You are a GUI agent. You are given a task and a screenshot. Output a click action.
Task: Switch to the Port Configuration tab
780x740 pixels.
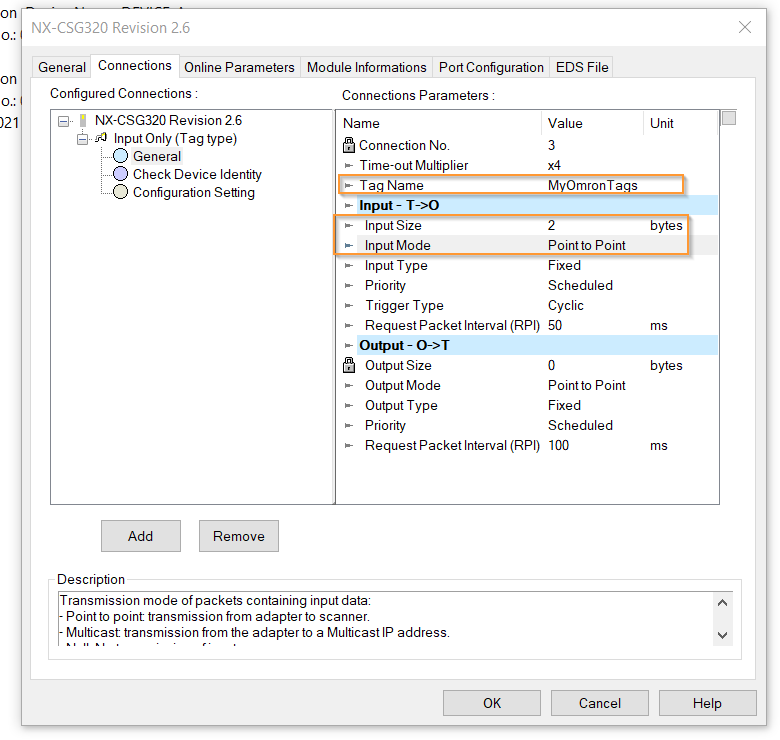coord(491,67)
